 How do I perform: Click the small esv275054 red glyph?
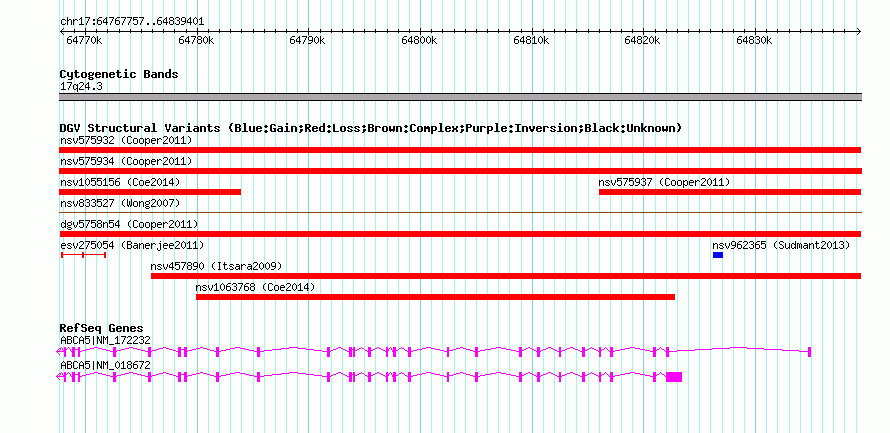point(83,255)
